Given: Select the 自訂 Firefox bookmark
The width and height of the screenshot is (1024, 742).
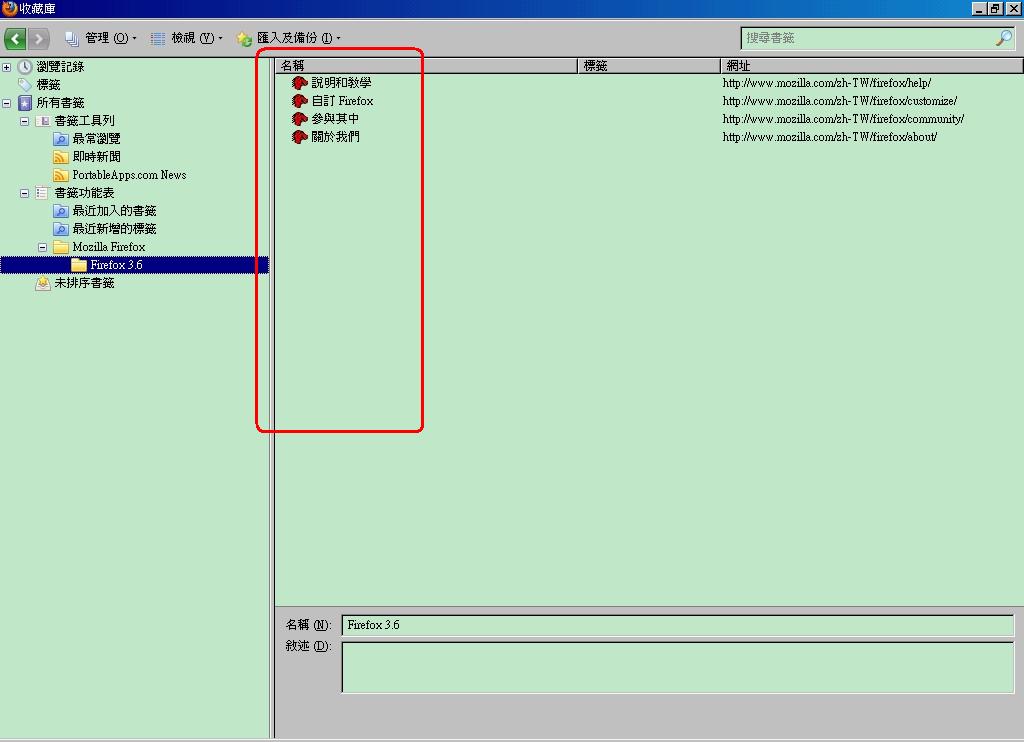Looking at the screenshot, I should pos(342,101).
